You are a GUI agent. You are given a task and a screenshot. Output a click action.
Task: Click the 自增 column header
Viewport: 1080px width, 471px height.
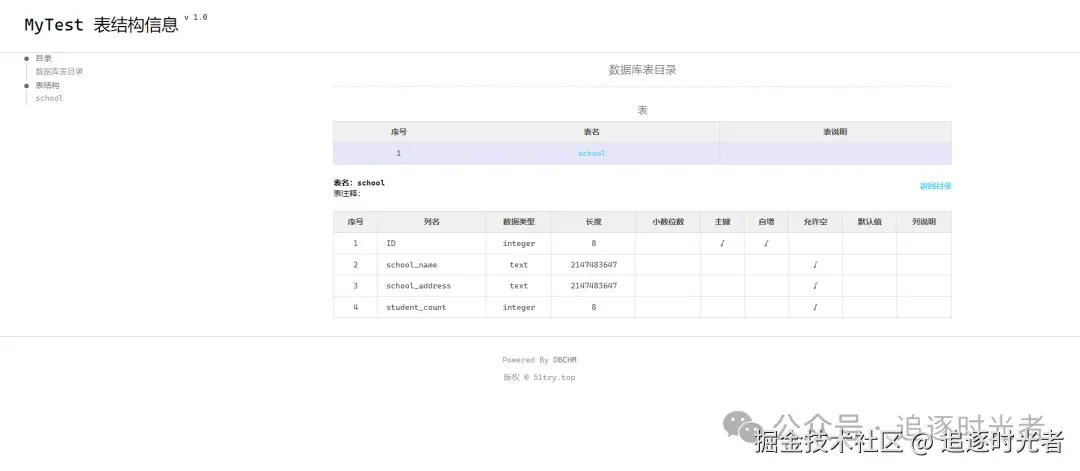pos(766,222)
